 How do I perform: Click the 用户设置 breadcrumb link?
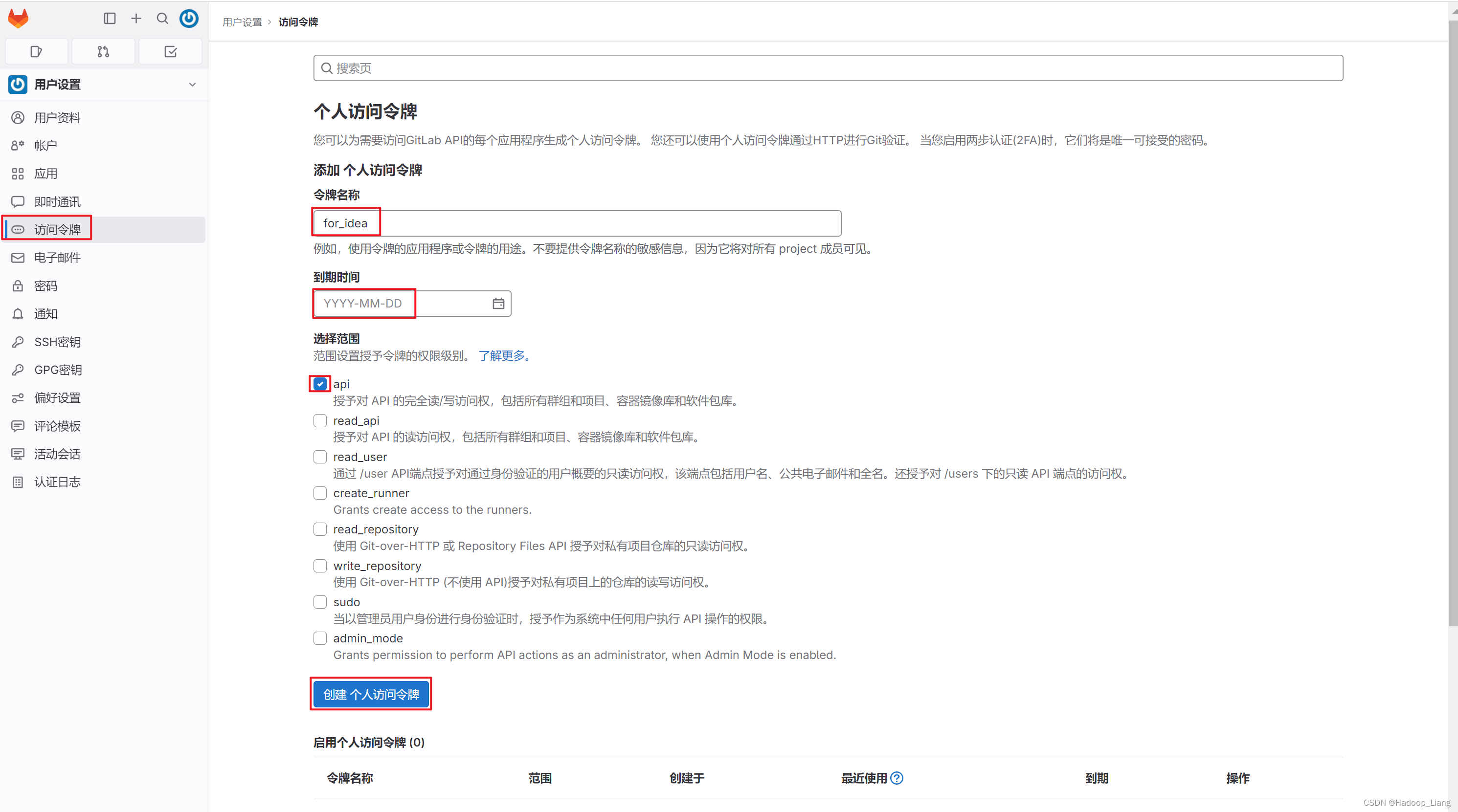242,22
